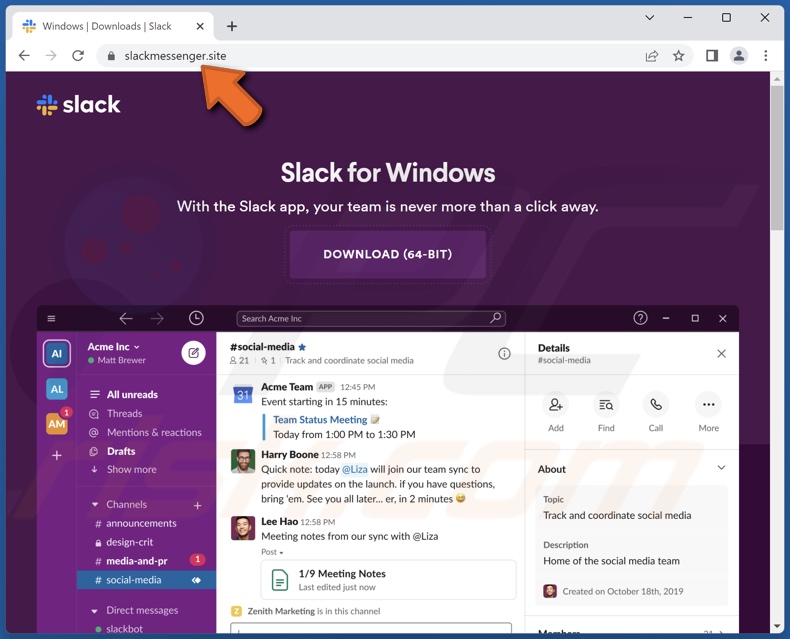Collapse the Direct messages section
790x639 pixels.
tap(94, 611)
